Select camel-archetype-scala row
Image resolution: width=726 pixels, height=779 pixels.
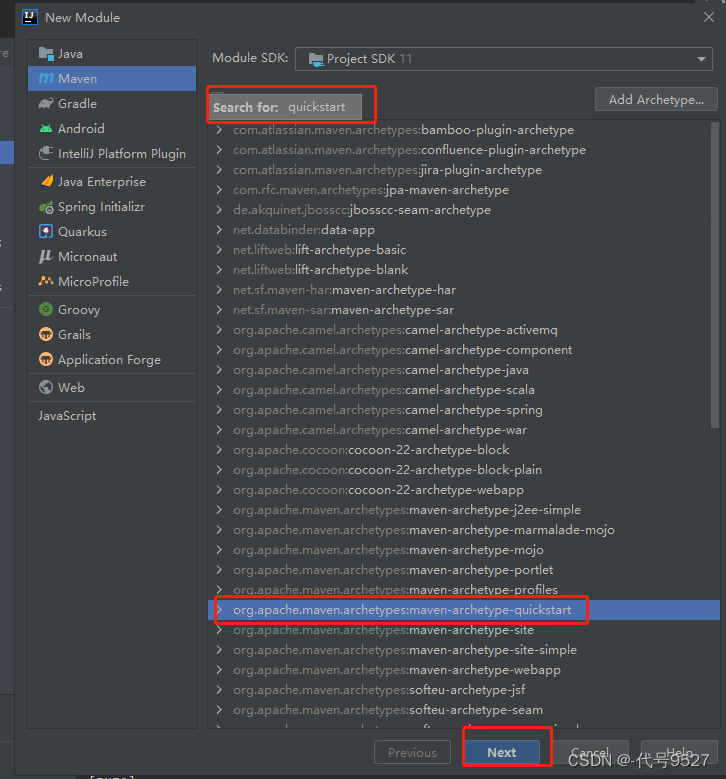[x=464, y=390]
